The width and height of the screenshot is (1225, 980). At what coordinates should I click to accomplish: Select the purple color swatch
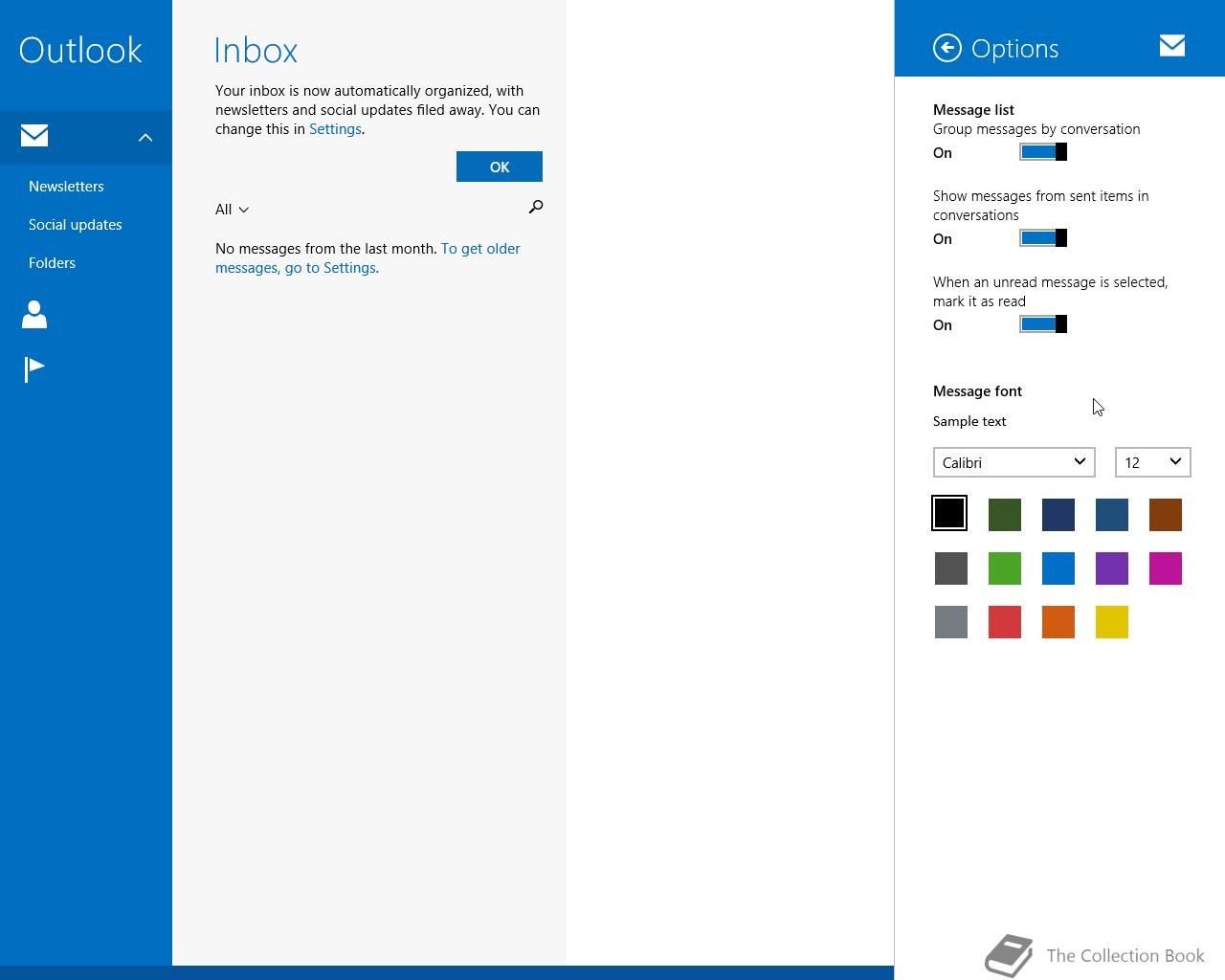(1112, 568)
